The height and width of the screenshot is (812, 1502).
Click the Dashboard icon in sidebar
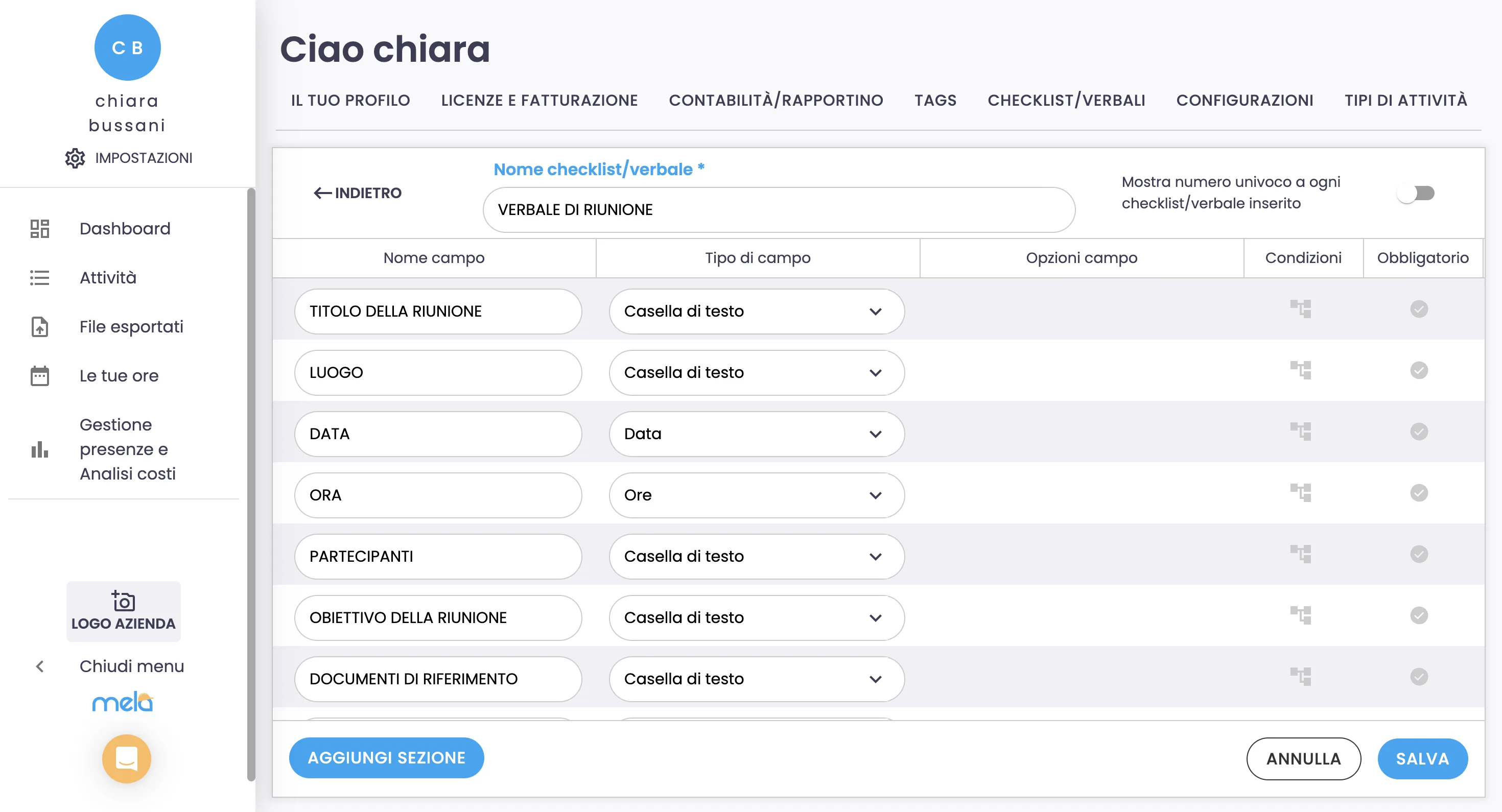tap(40, 228)
